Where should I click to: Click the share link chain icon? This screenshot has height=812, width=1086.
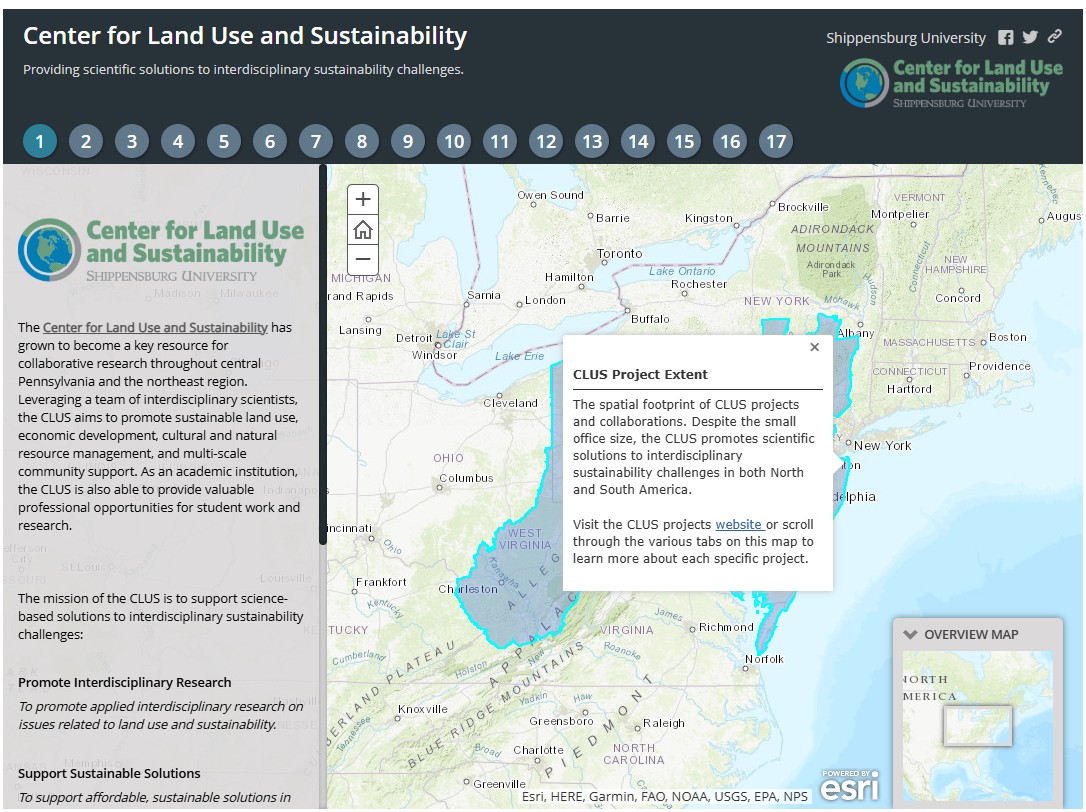pos(1054,37)
